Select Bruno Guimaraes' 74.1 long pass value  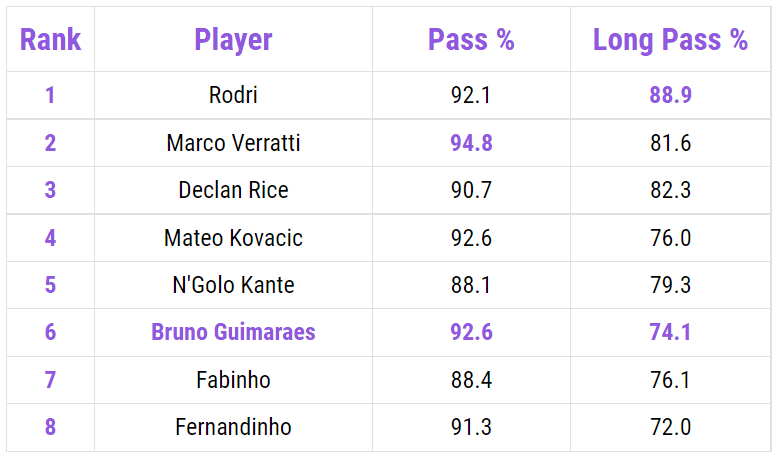(x=670, y=332)
